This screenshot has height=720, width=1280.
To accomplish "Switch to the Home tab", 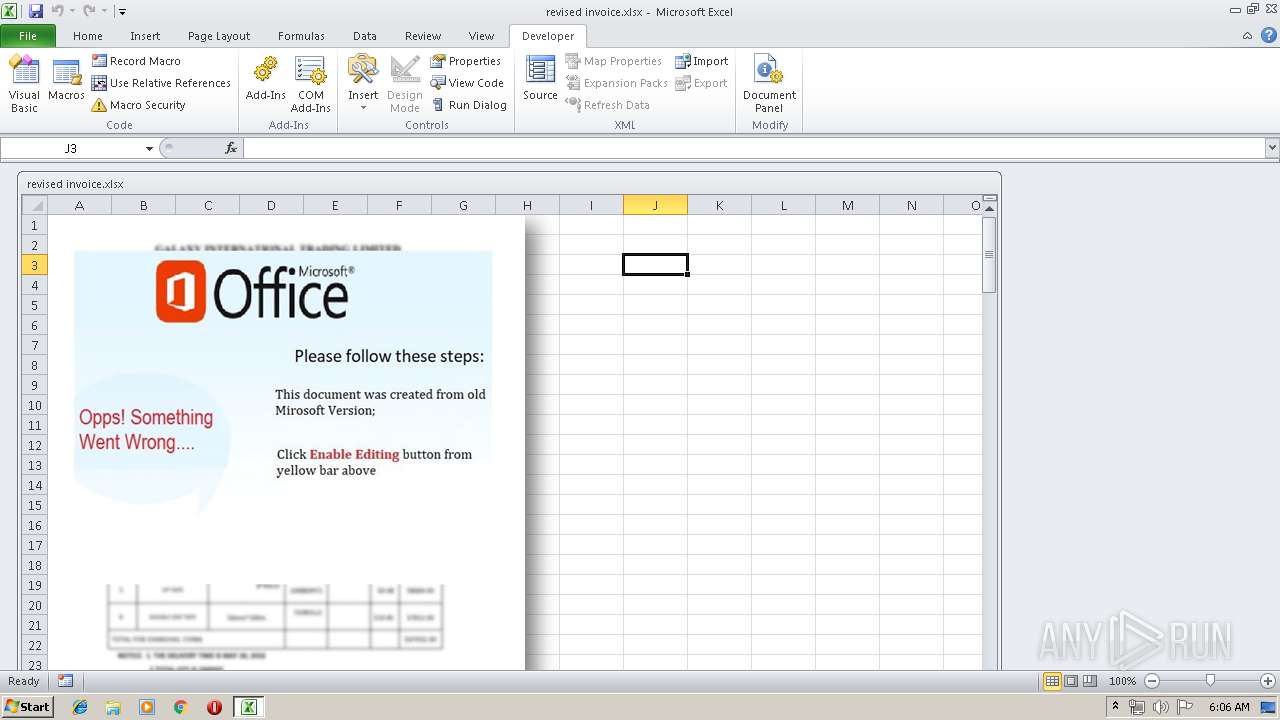I will (88, 36).
